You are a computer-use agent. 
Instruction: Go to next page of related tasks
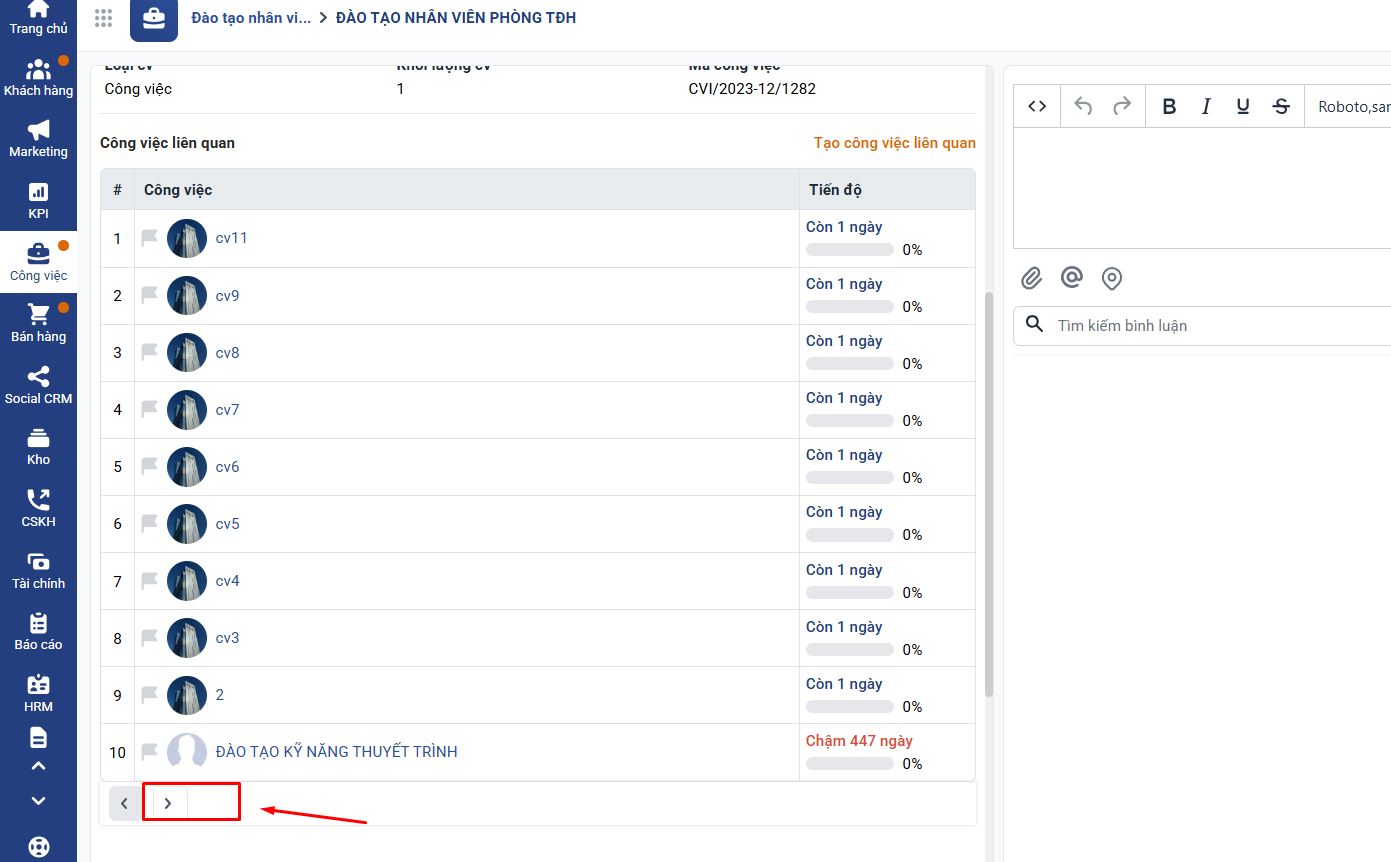pos(168,803)
